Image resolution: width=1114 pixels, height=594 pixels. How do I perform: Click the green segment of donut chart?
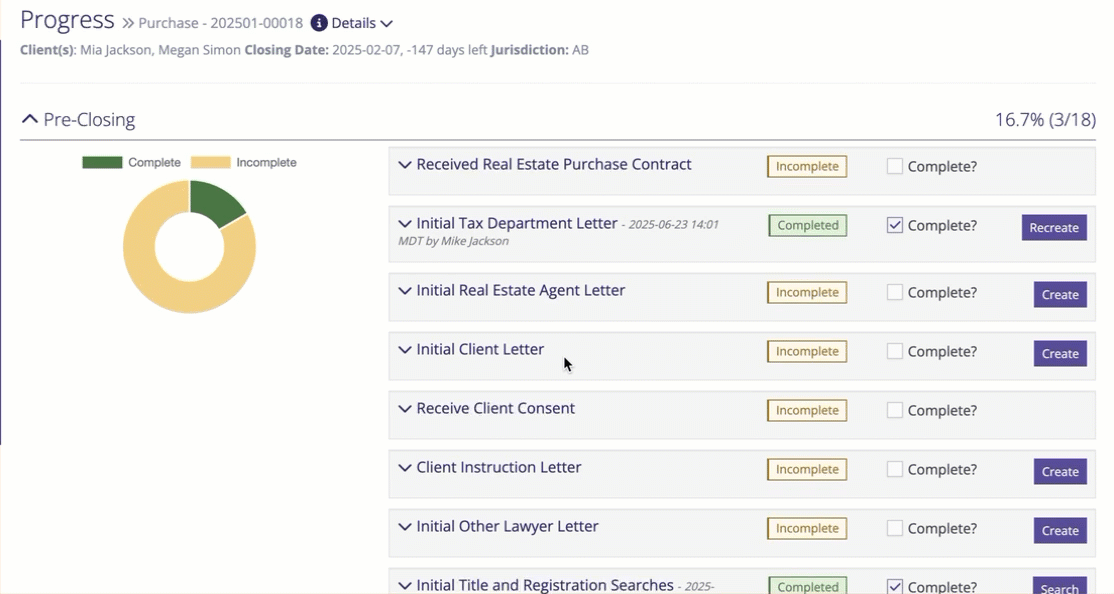tap(214, 201)
